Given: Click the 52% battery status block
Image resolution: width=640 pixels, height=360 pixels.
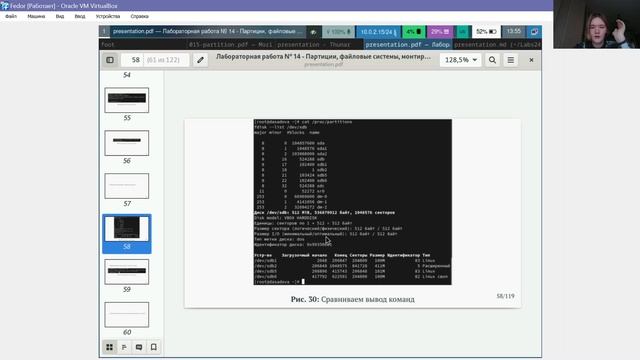Looking at the screenshot, I should 486,31.
